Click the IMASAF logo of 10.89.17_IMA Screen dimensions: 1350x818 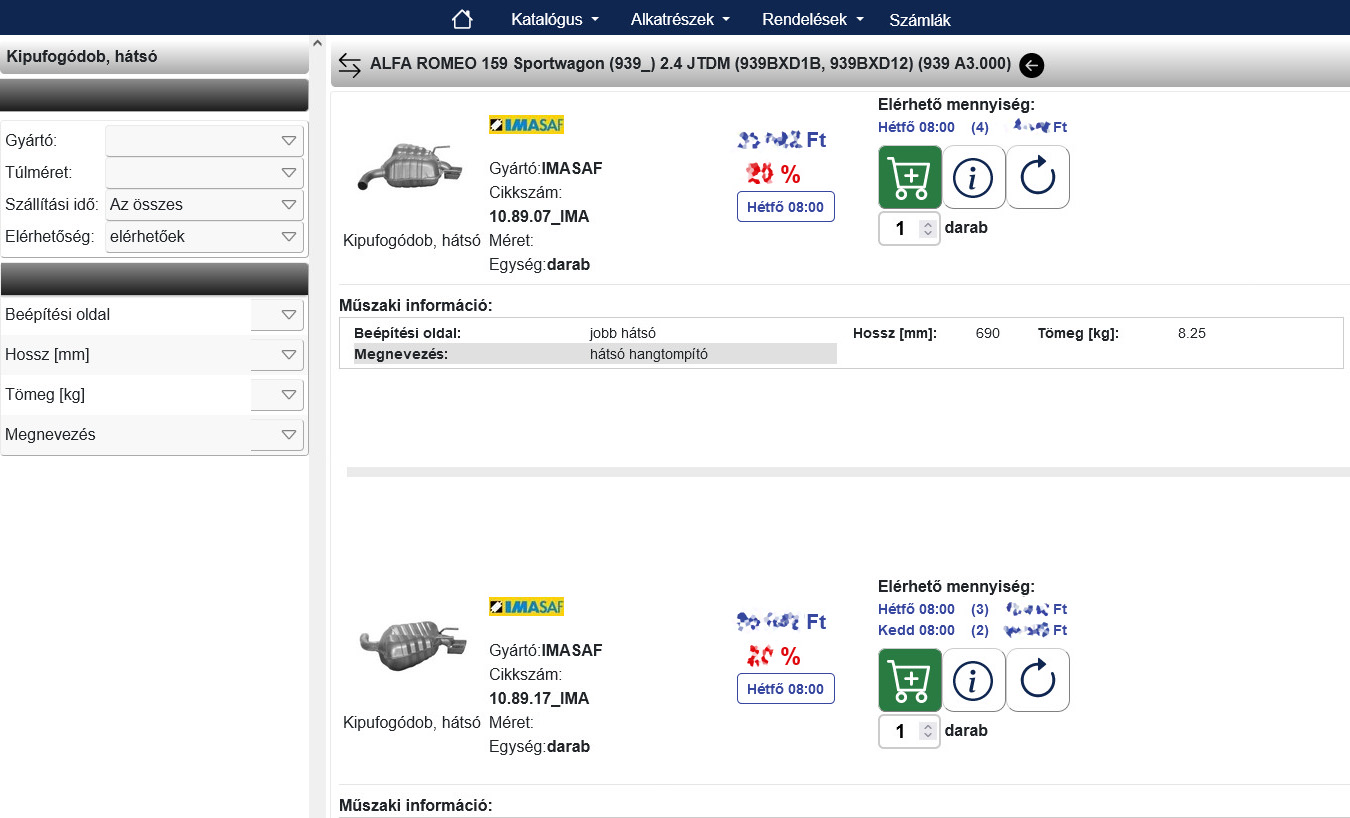(x=526, y=607)
